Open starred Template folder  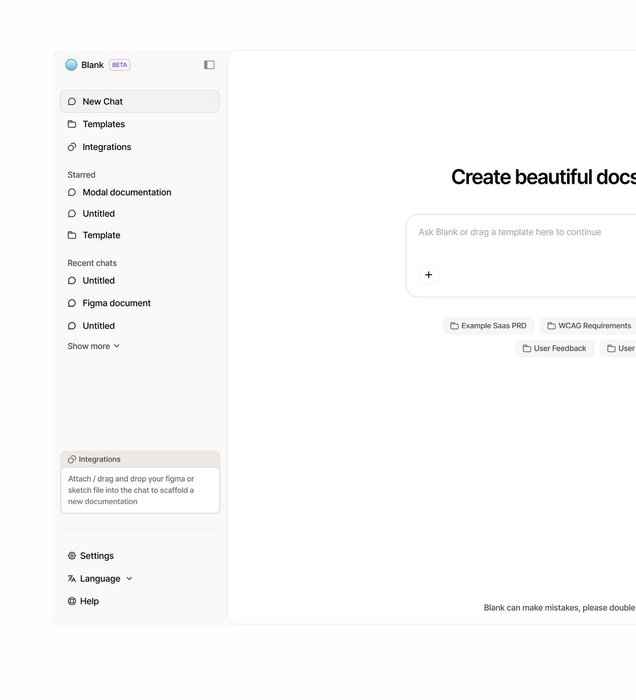(140, 235)
